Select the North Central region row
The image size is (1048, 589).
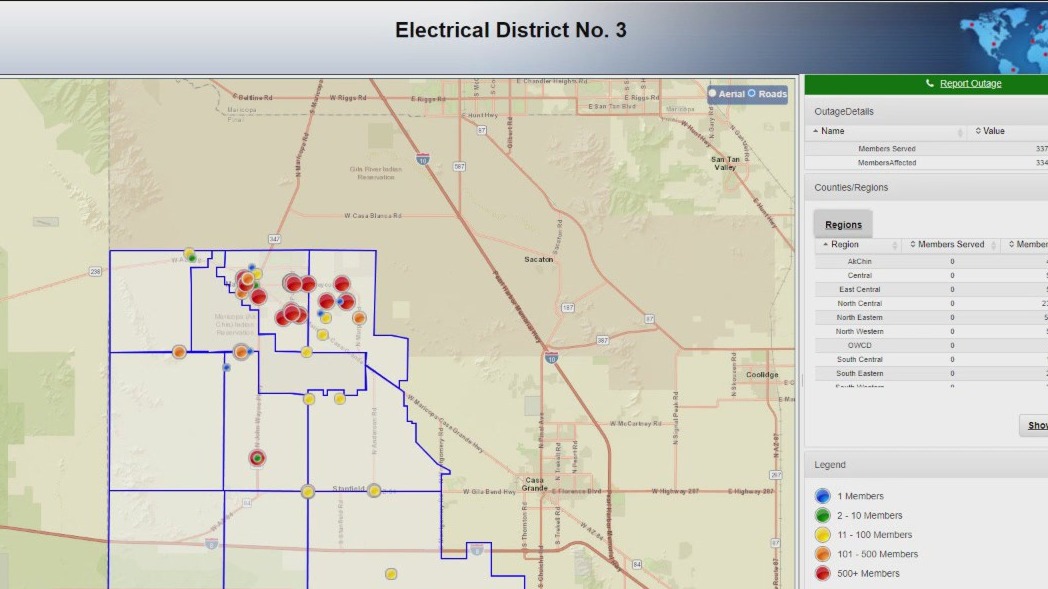858,303
